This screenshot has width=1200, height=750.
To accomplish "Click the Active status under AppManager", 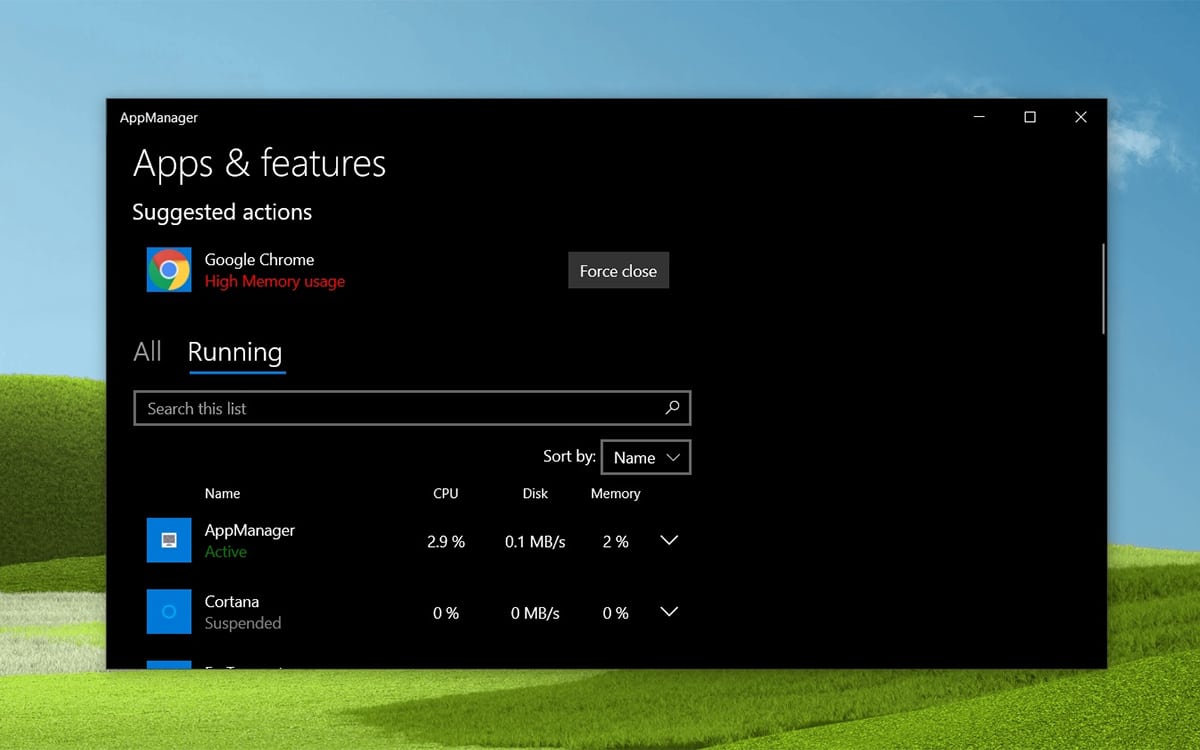I will [x=226, y=552].
